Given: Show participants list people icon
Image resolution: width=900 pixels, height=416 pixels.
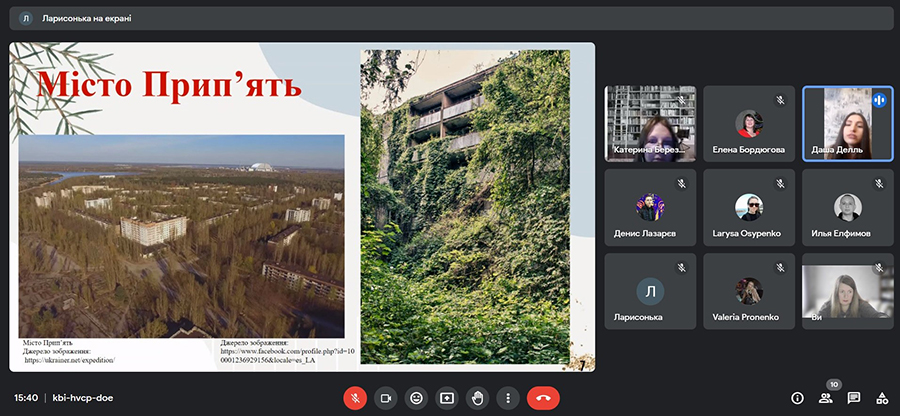Looking at the screenshot, I should tap(825, 398).
